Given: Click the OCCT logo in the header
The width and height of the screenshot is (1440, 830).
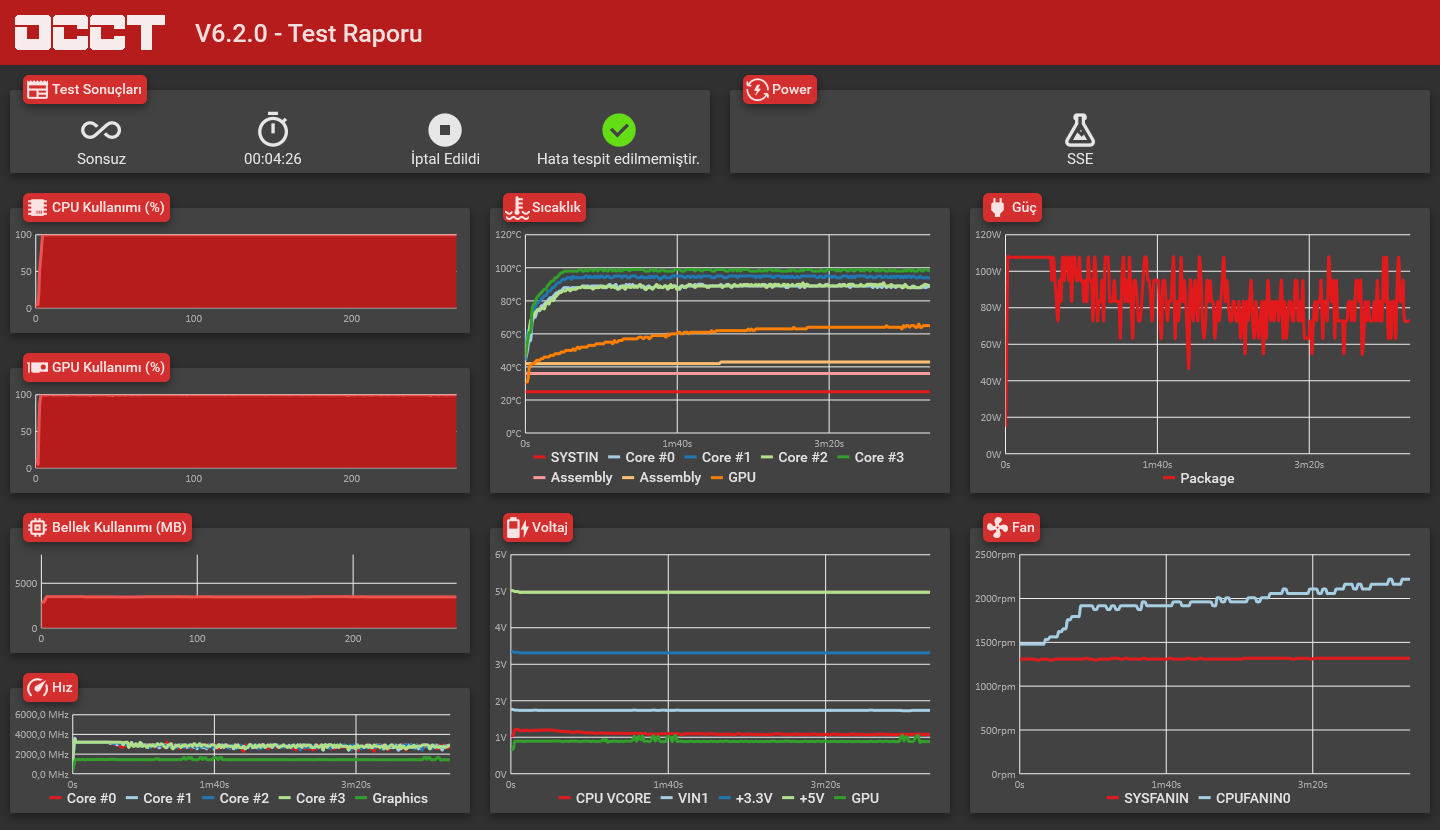Looking at the screenshot, I should 90,33.
